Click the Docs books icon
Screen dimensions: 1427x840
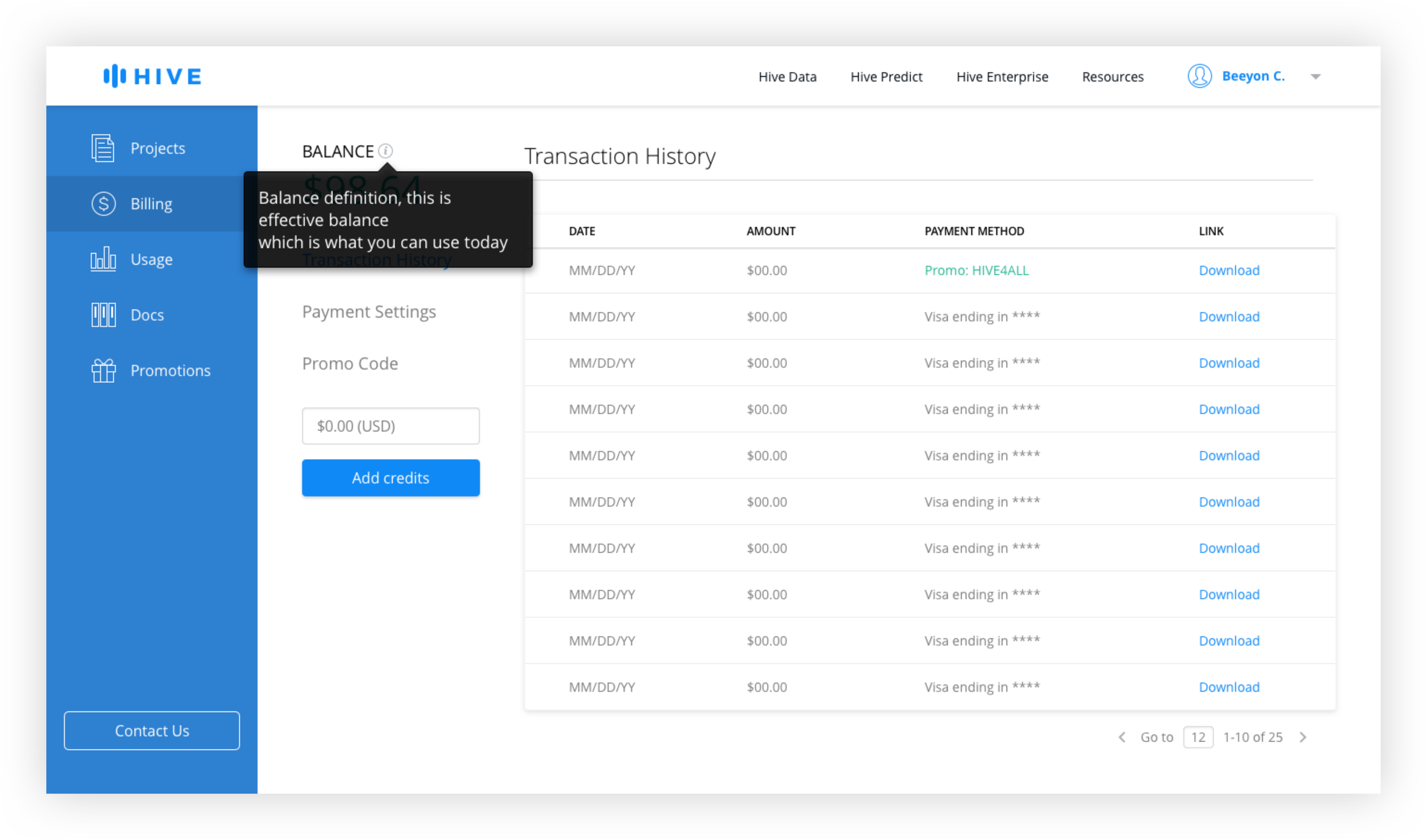tap(103, 314)
